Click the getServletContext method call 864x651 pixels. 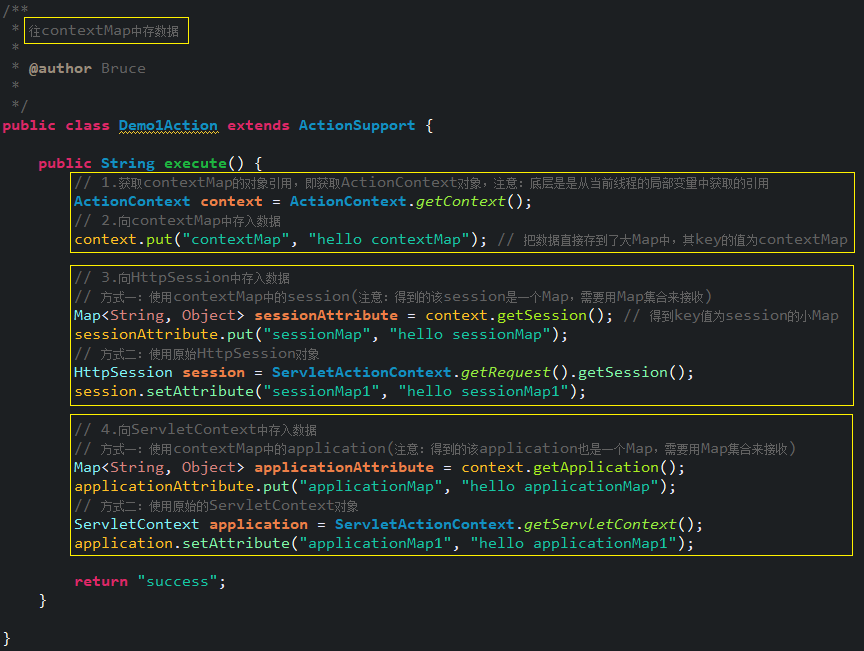[x=600, y=525]
